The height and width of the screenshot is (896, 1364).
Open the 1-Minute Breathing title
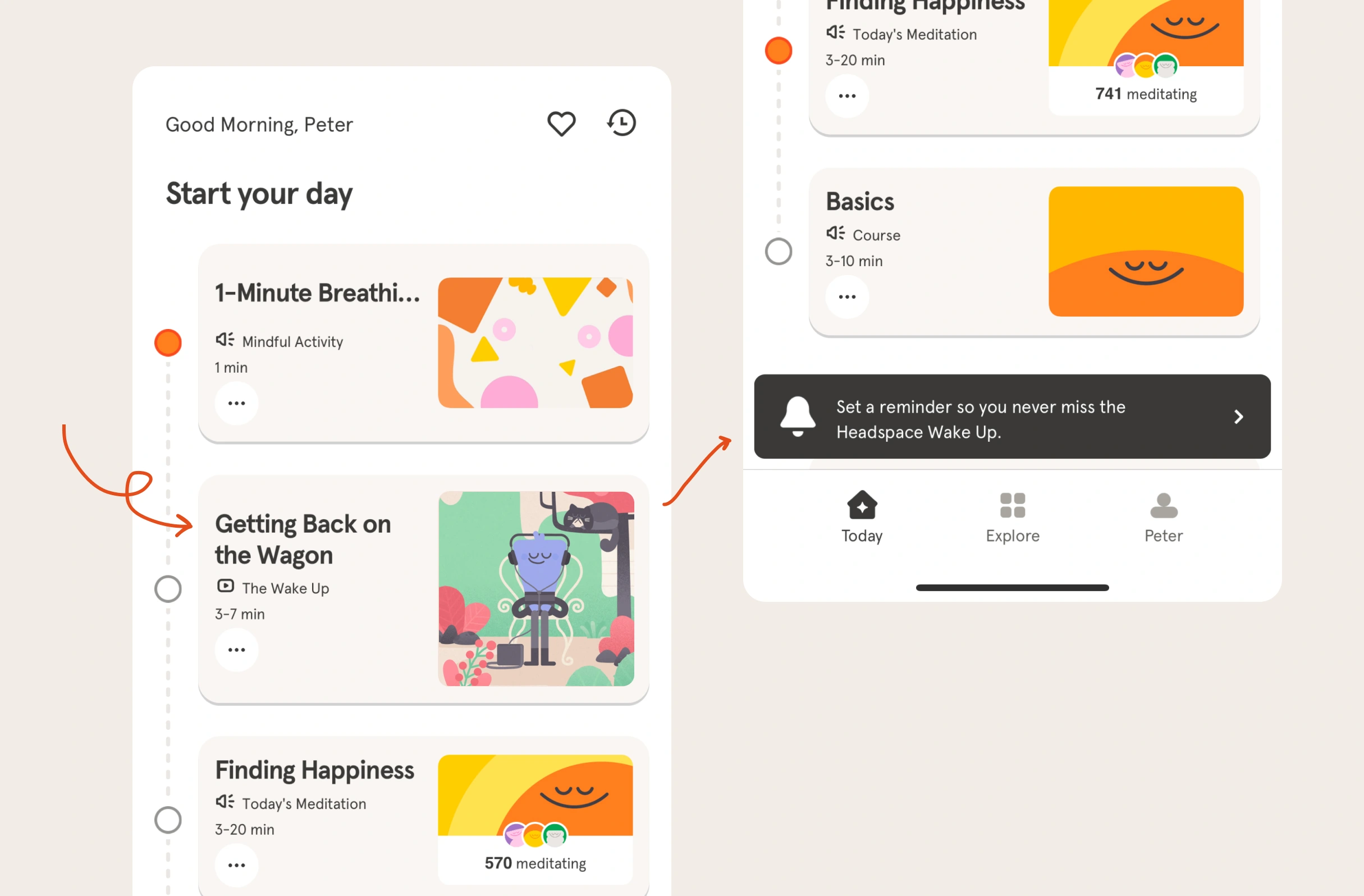318,293
